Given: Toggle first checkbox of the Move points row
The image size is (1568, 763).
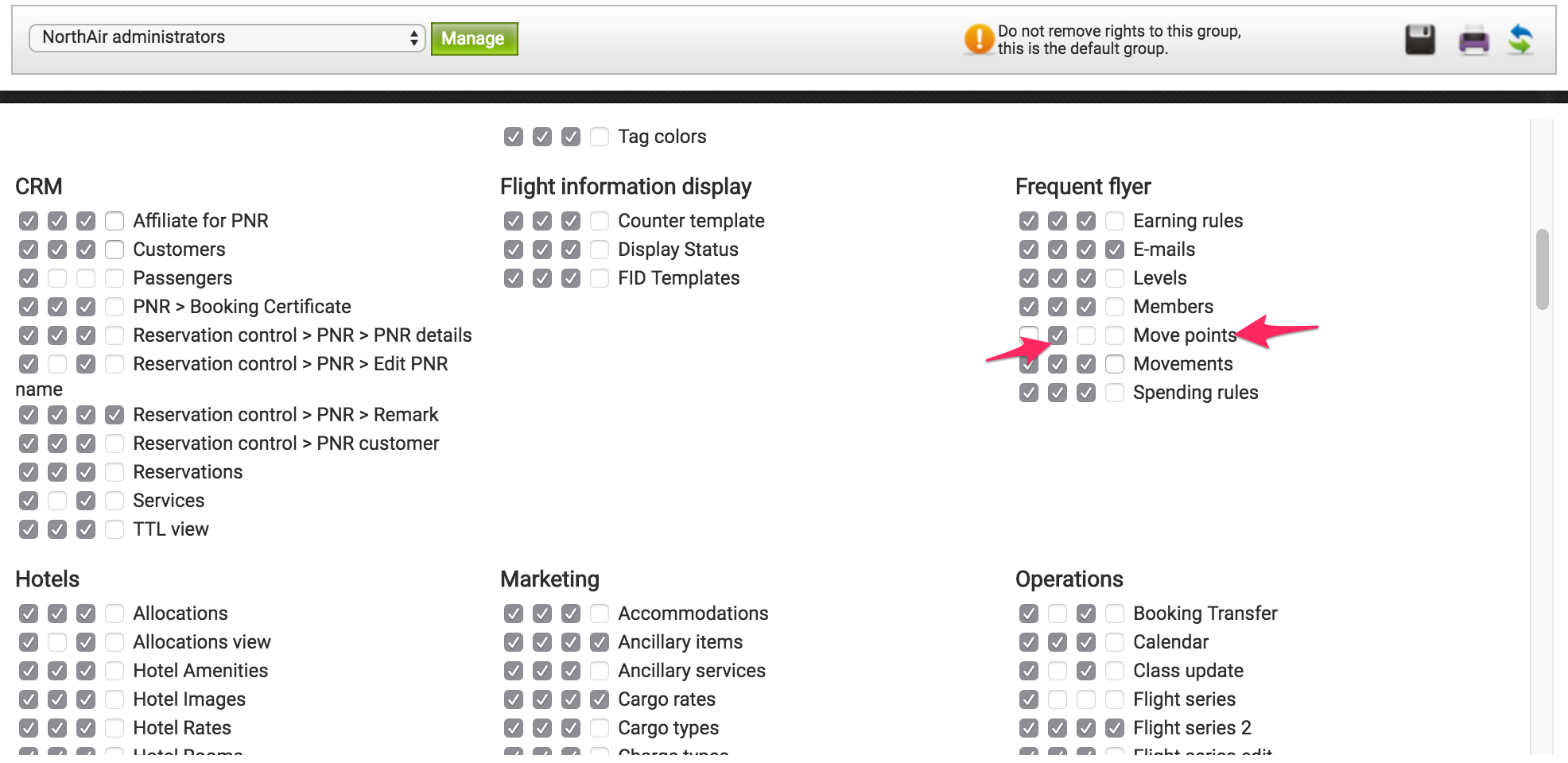Looking at the screenshot, I should tap(1029, 334).
